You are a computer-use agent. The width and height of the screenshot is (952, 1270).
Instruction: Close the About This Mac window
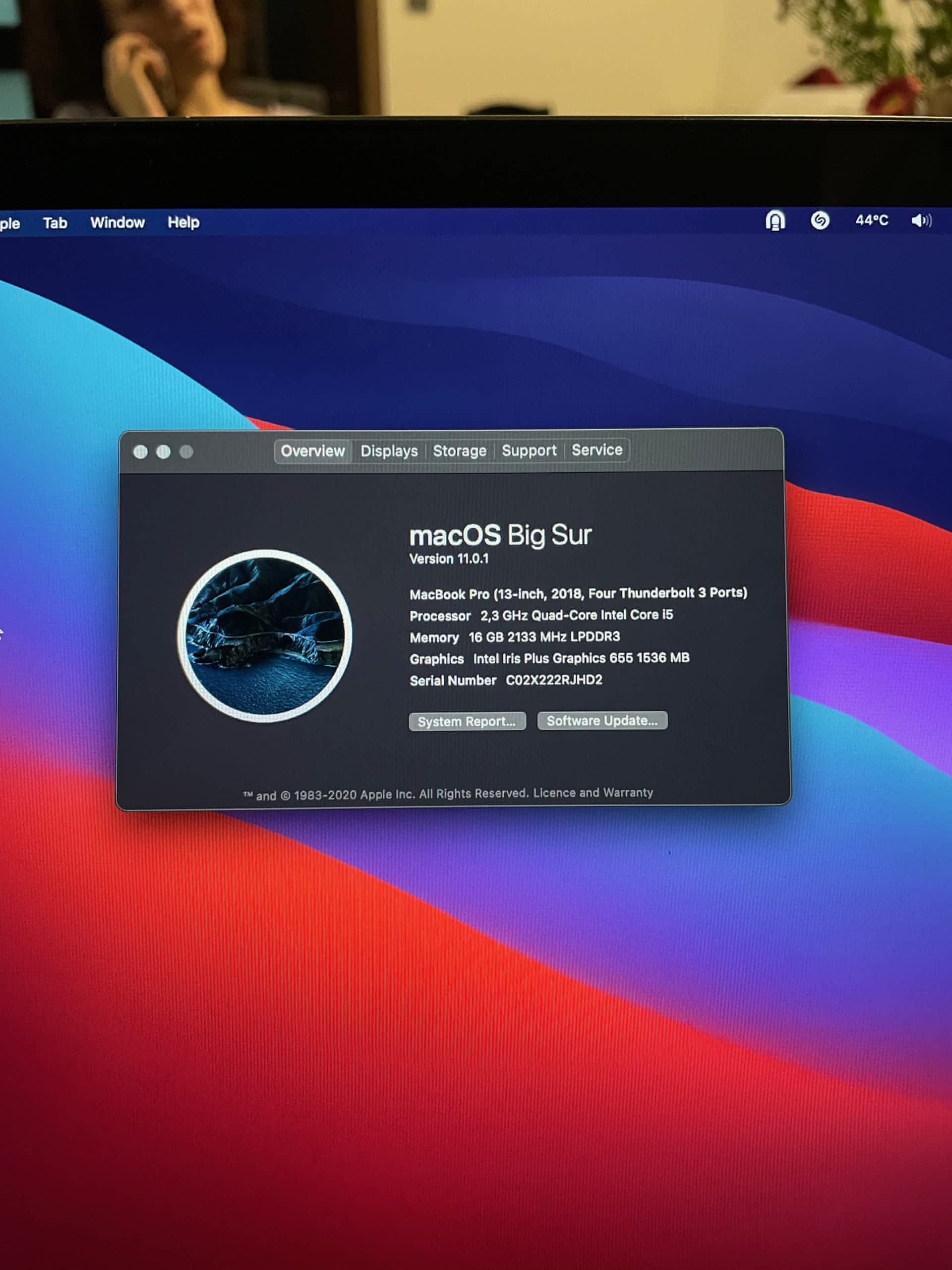[x=140, y=452]
